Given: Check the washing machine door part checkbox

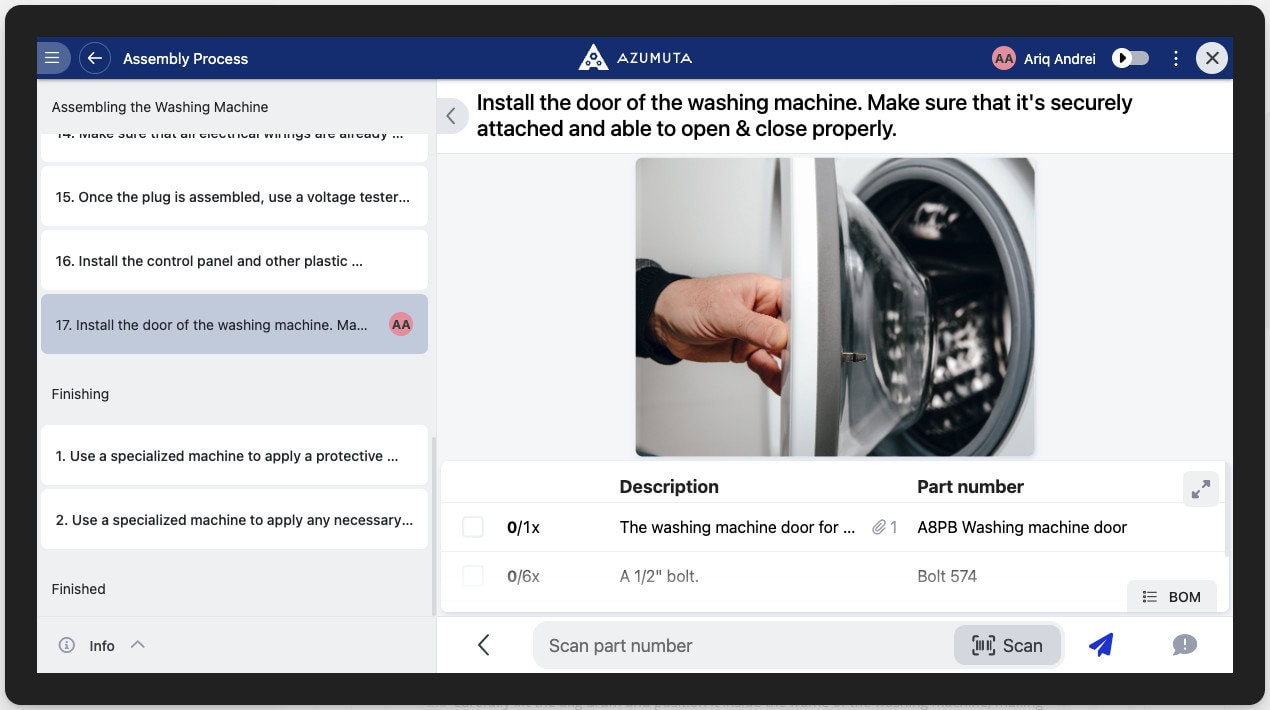Looking at the screenshot, I should pyautogui.click(x=473, y=527).
